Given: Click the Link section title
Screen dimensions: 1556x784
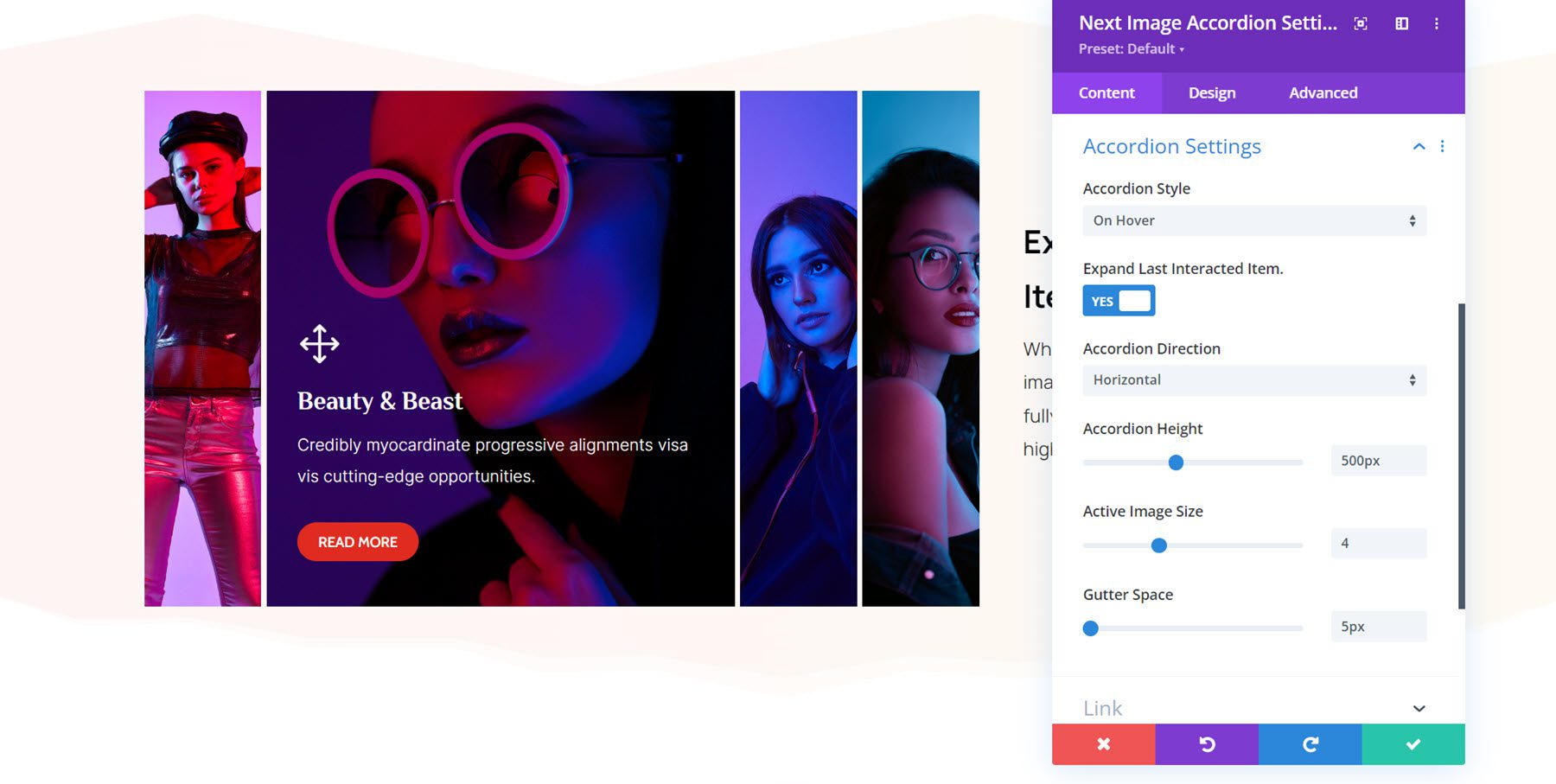Looking at the screenshot, I should pos(1103,708).
